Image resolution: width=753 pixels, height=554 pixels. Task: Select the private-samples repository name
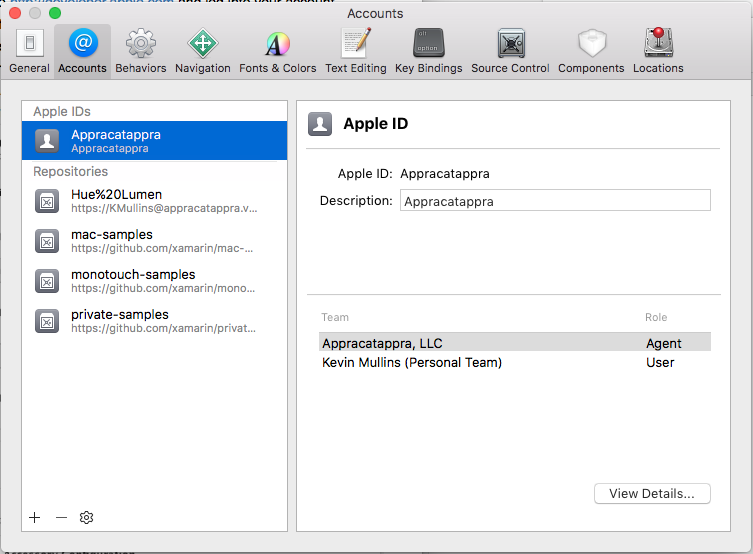click(x=120, y=314)
